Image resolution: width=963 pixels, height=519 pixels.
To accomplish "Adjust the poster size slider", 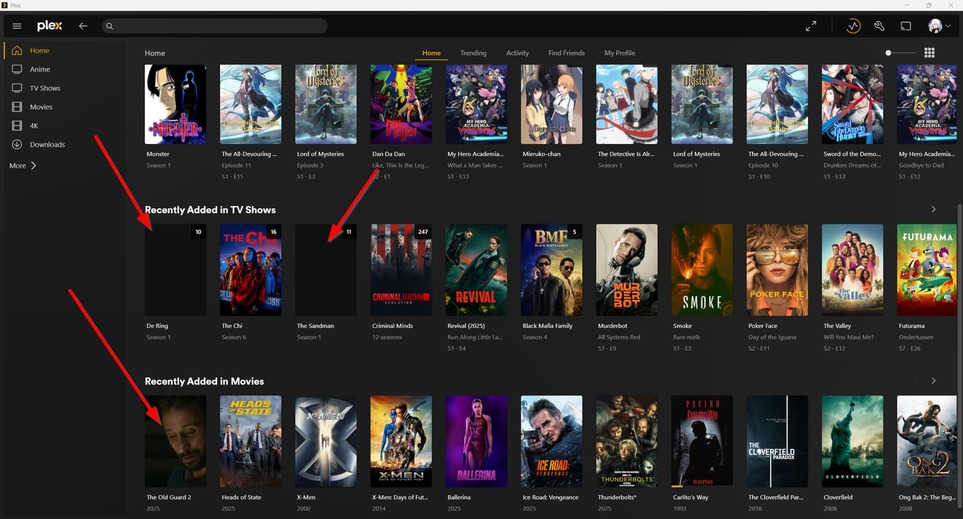I will pyautogui.click(x=900, y=53).
